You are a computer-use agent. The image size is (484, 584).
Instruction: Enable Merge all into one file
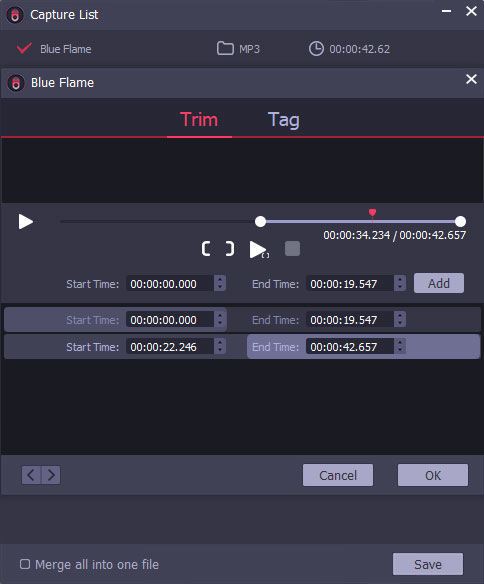click(25, 564)
